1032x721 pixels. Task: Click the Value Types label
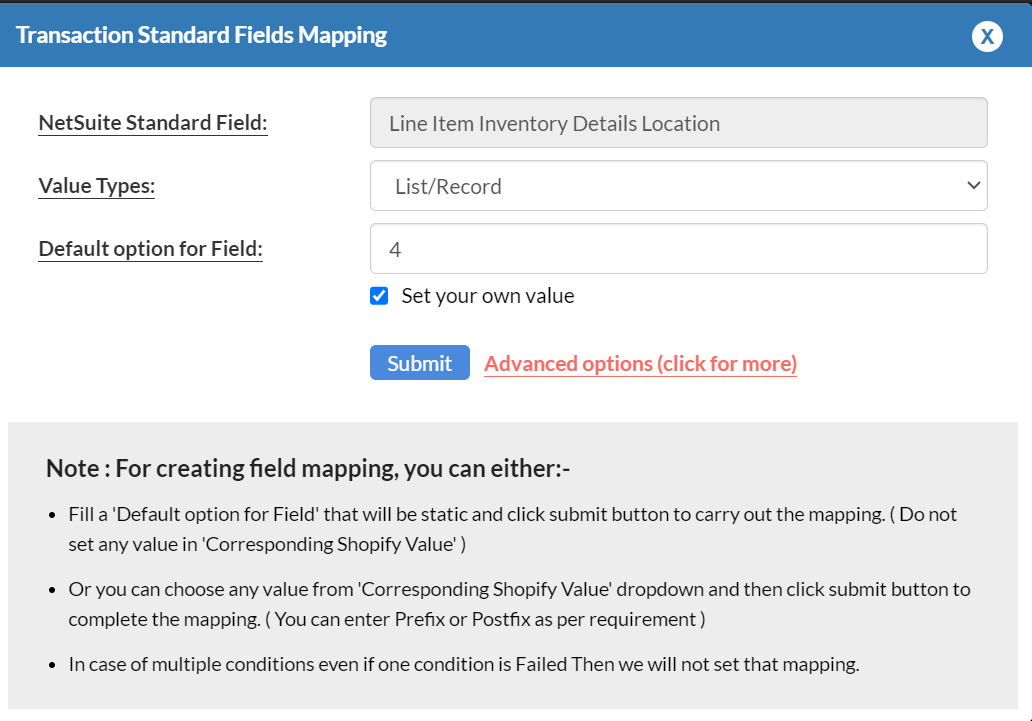(x=96, y=186)
